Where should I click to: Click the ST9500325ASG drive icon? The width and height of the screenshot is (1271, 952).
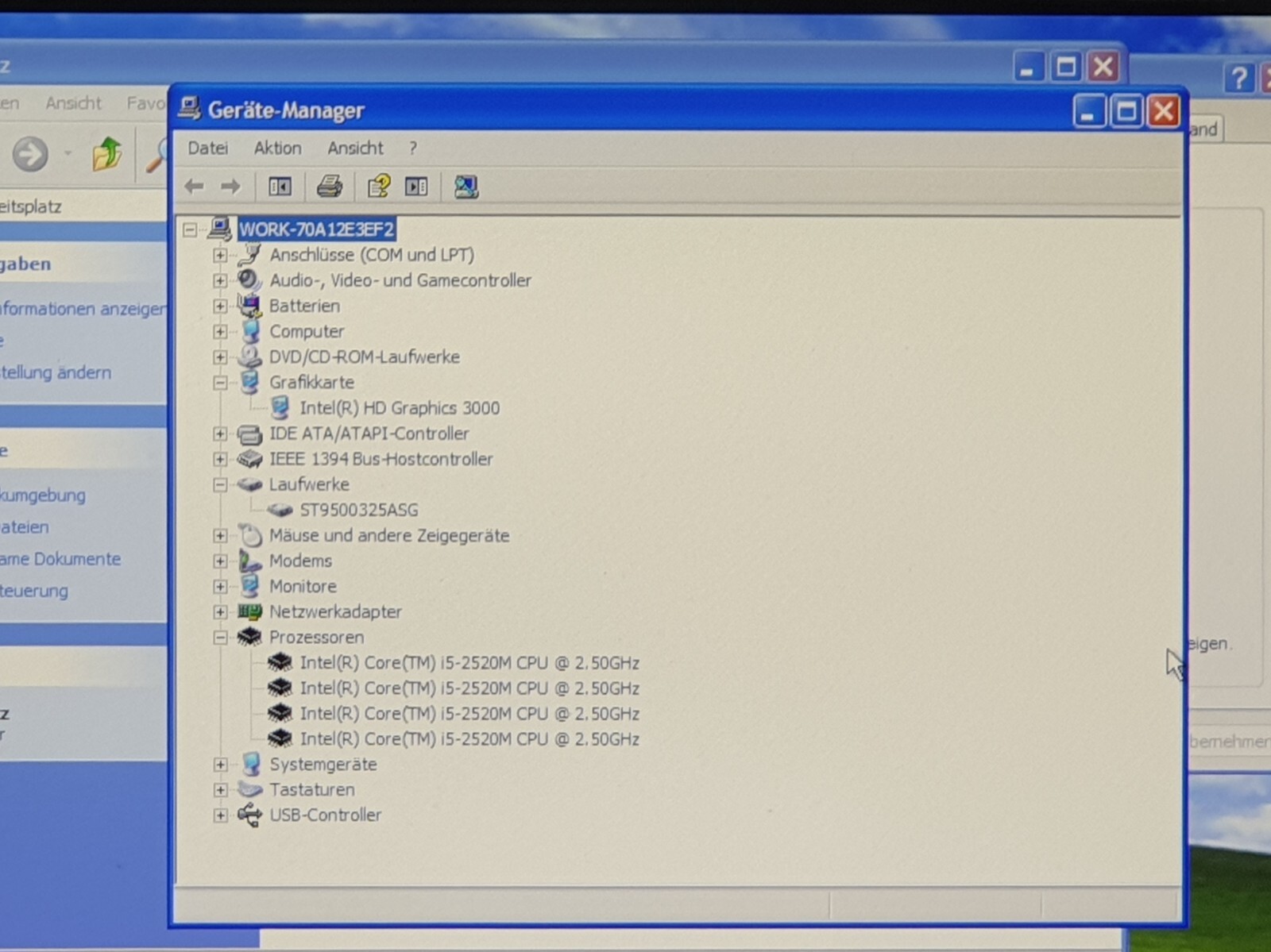pos(280,510)
